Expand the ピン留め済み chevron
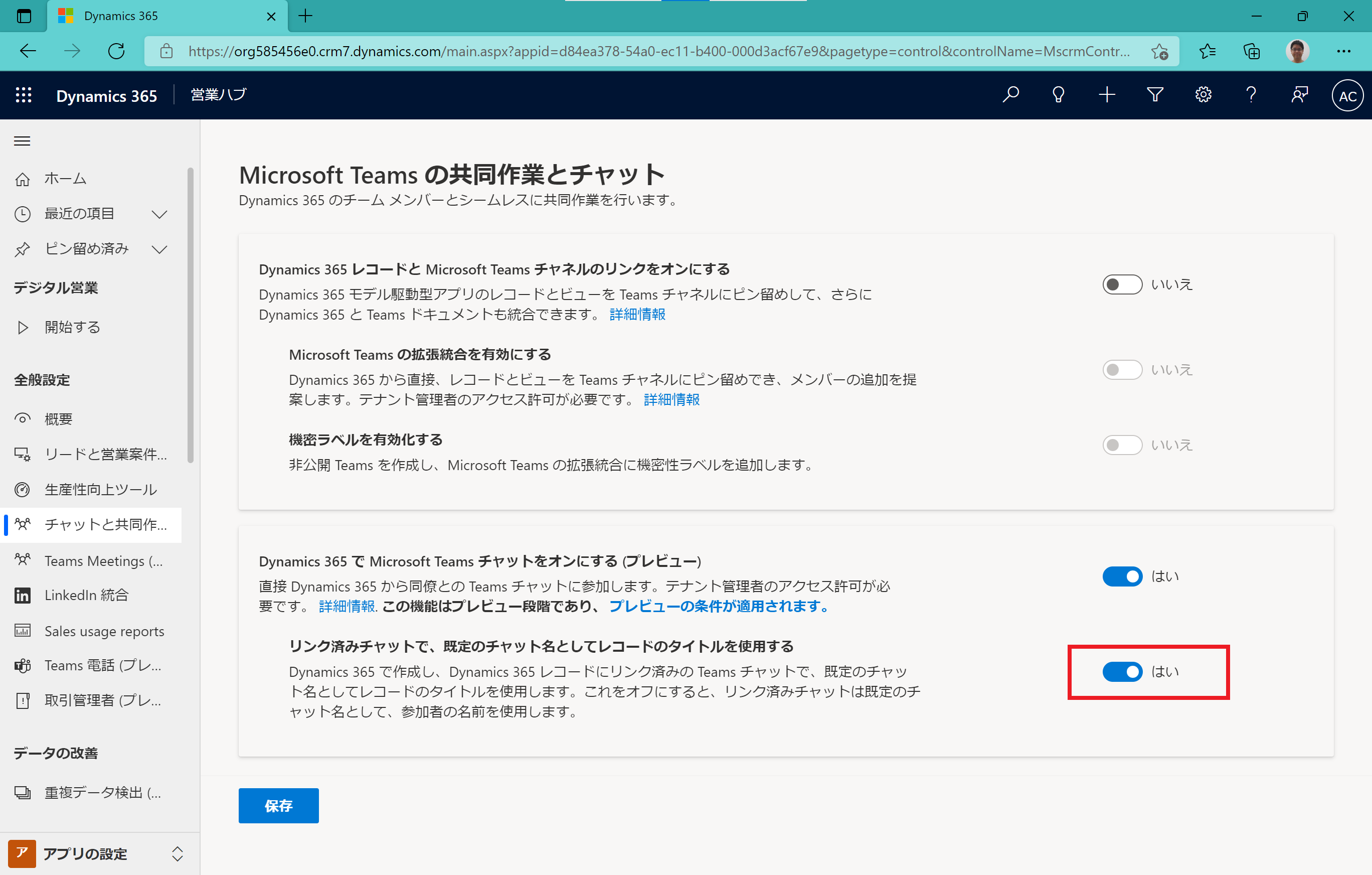 [159, 249]
